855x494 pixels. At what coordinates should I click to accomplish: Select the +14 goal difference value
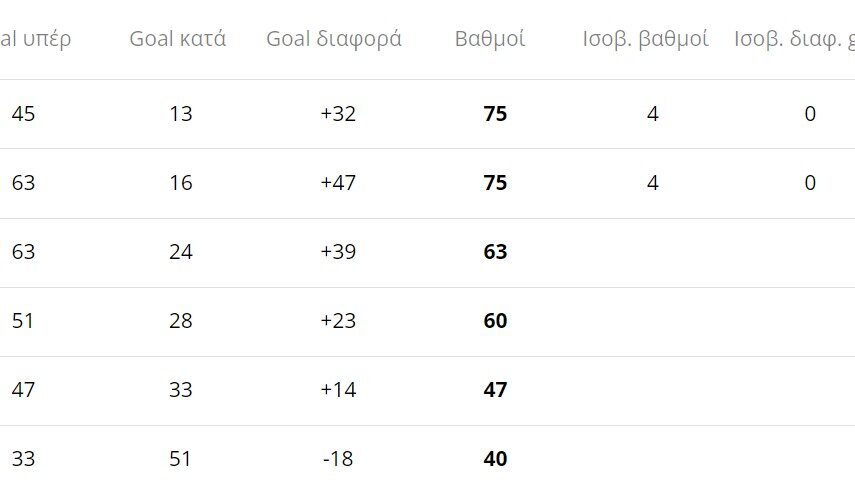[338, 390]
